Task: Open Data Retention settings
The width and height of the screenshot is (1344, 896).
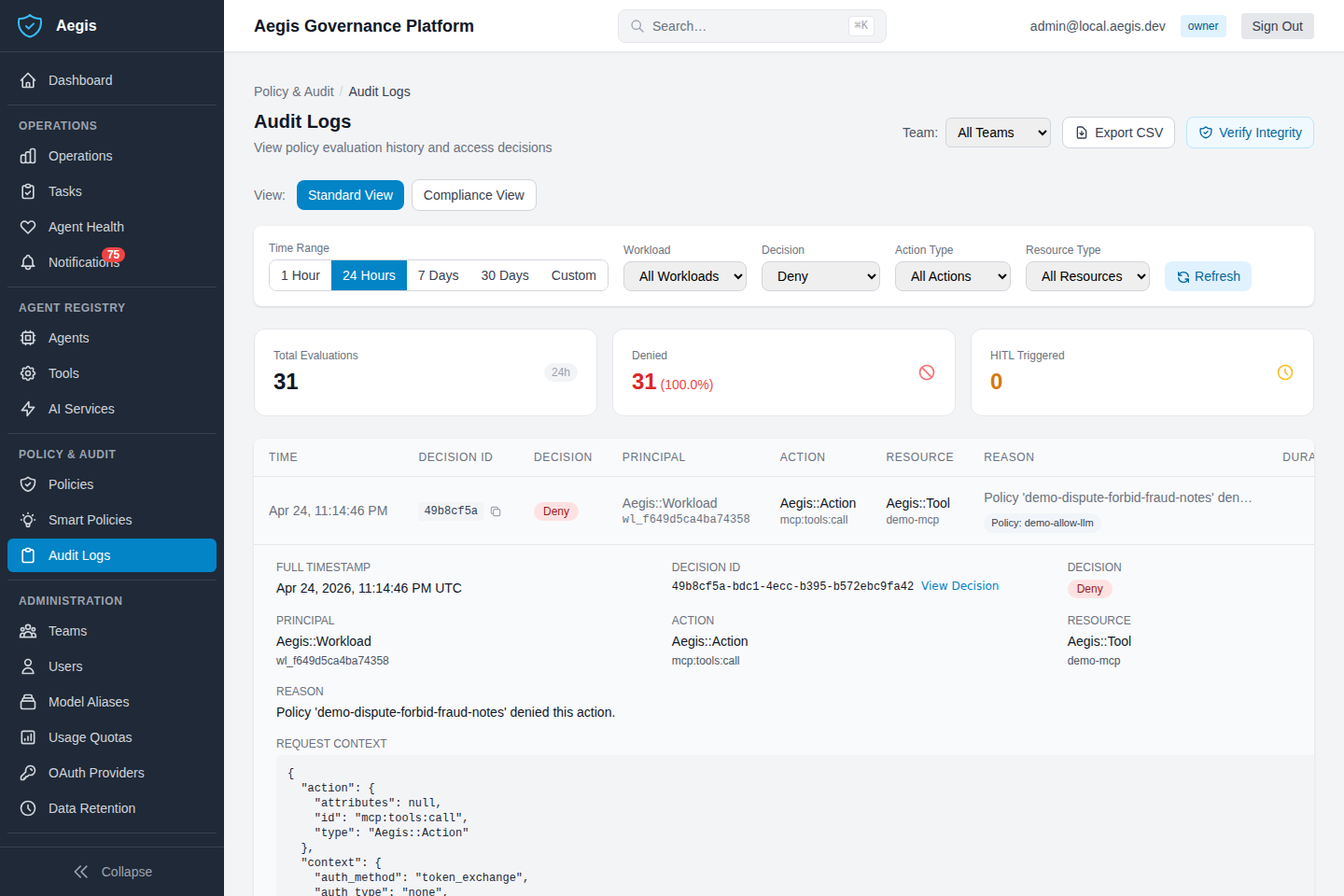Action: (x=91, y=808)
